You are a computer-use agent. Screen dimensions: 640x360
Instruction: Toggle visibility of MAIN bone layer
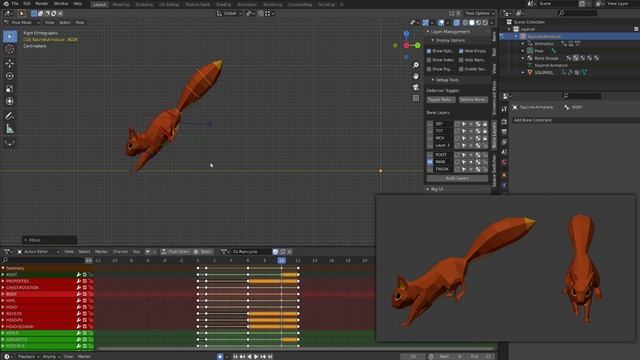430,162
